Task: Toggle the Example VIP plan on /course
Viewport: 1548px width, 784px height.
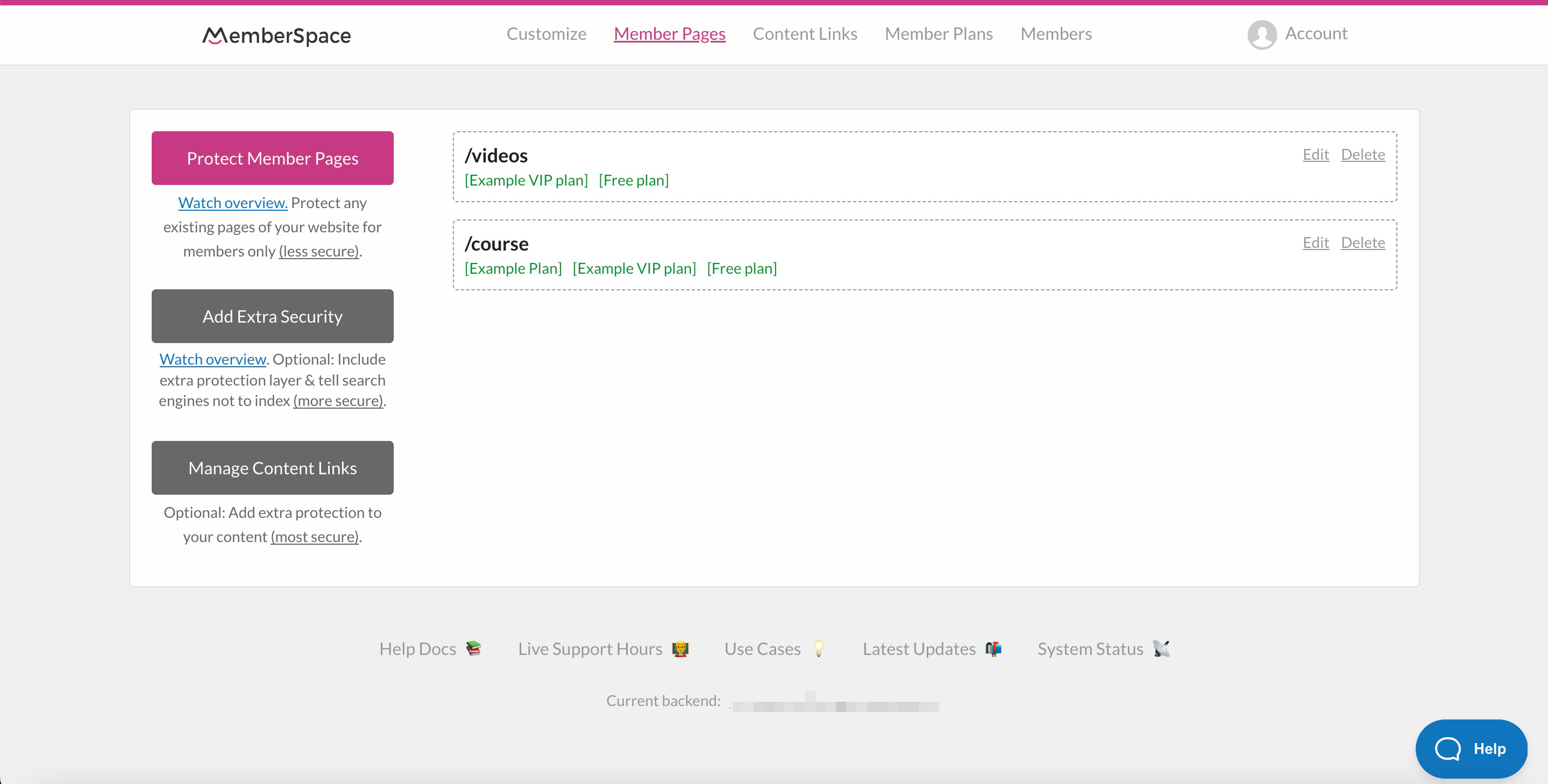Action: click(634, 267)
